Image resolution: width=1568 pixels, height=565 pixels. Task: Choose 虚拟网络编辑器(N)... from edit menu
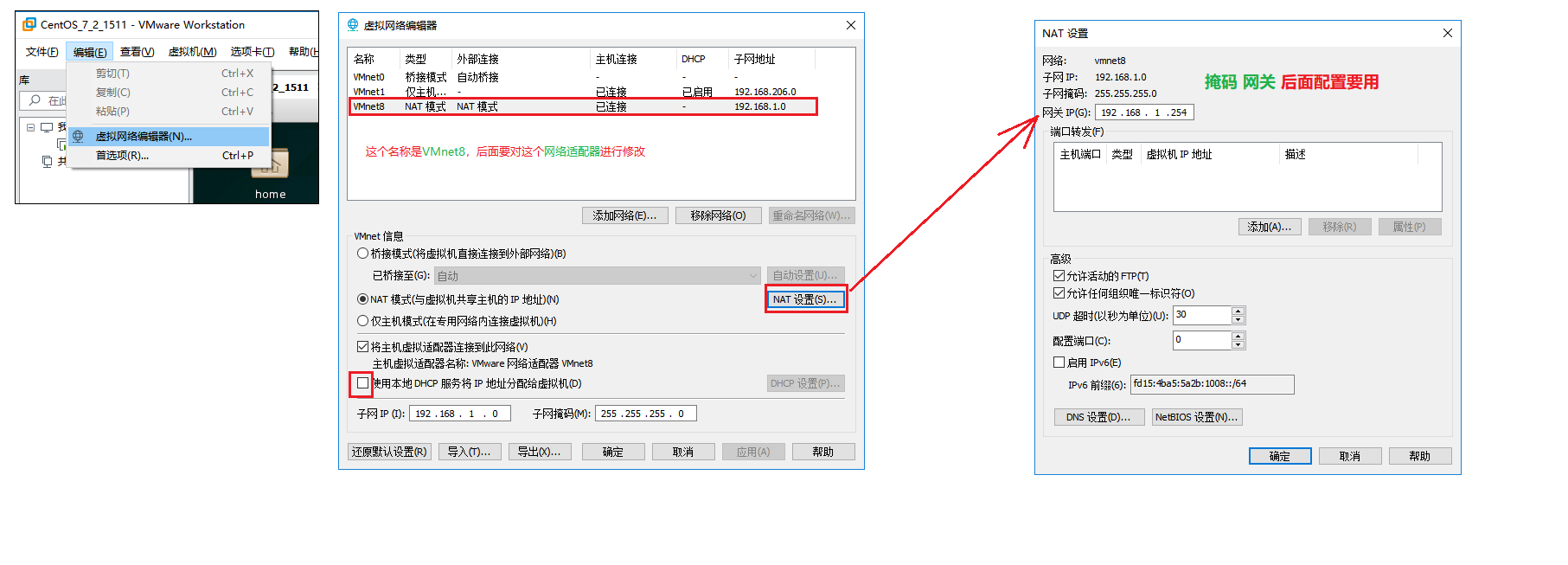pyautogui.click(x=170, y=137)
